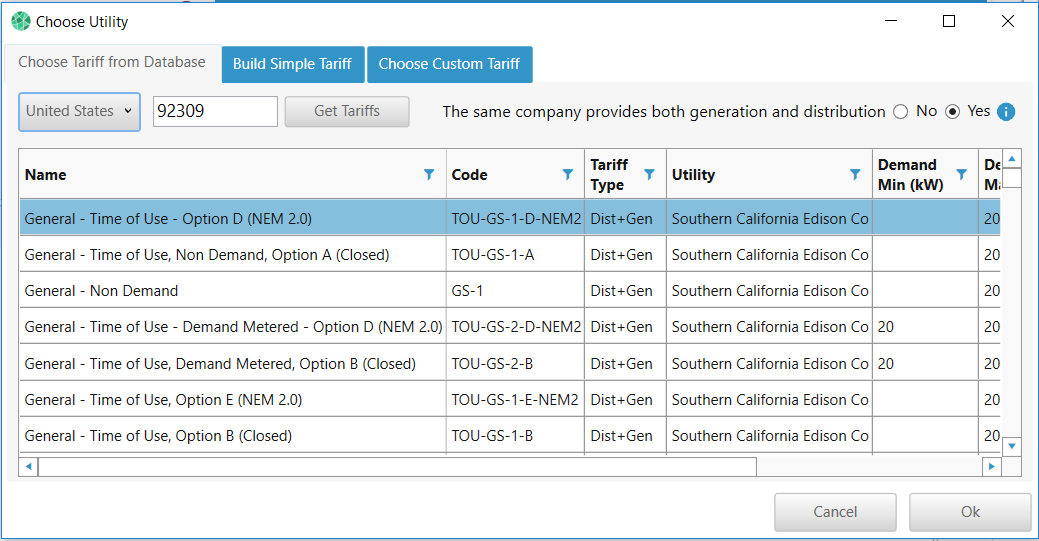Screen dimensions: 1039x541
Task: Click the scroll down arrow of table
Action: (x=1012, y=446)
